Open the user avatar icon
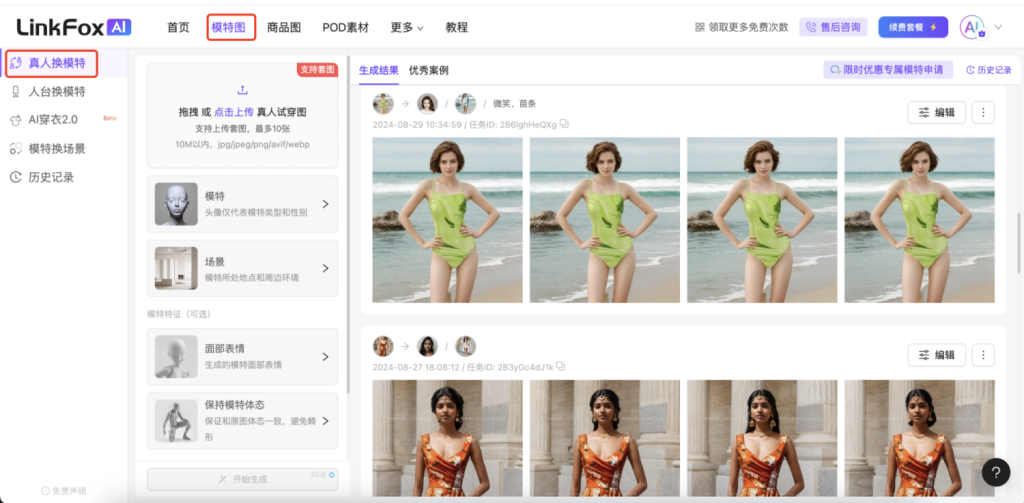This screenshot has height=503, width=1024. (972, 27)
